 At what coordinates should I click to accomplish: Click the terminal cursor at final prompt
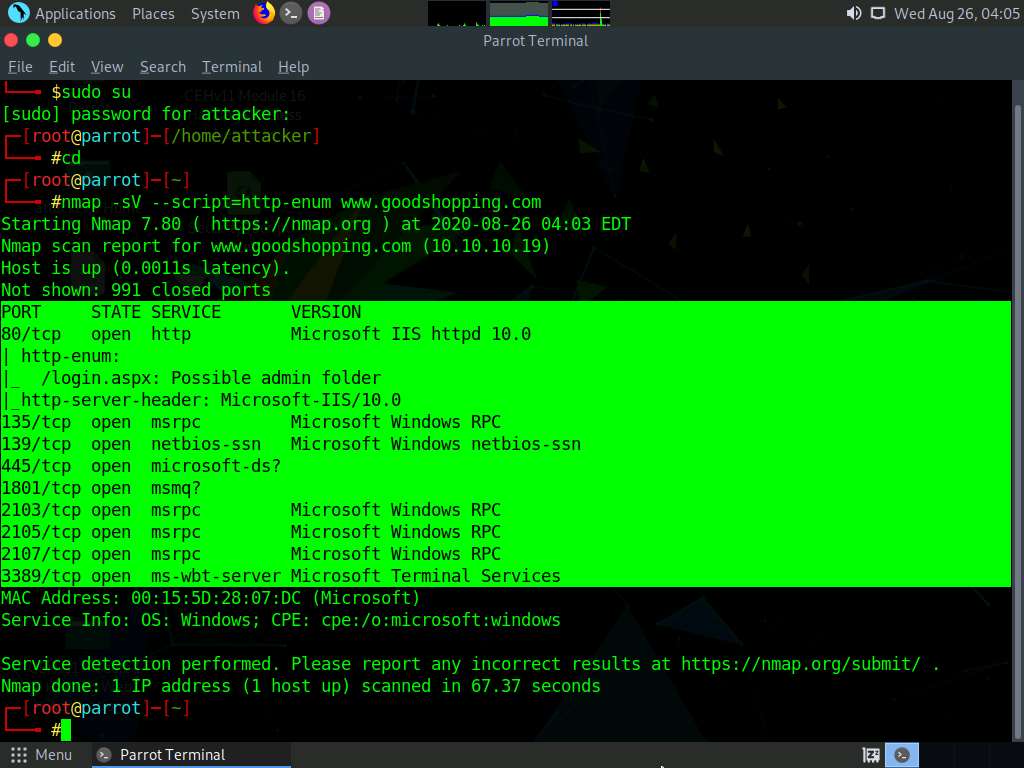[x=65, y=730]
